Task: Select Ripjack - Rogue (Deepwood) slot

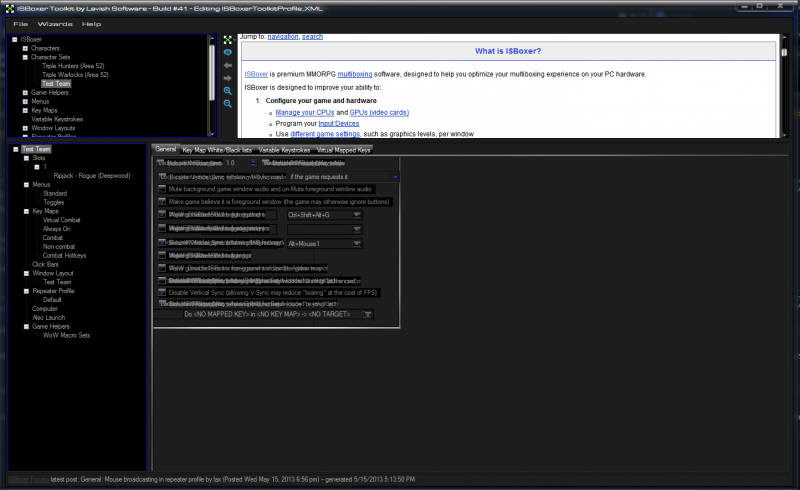Action: tap(92, 176)
